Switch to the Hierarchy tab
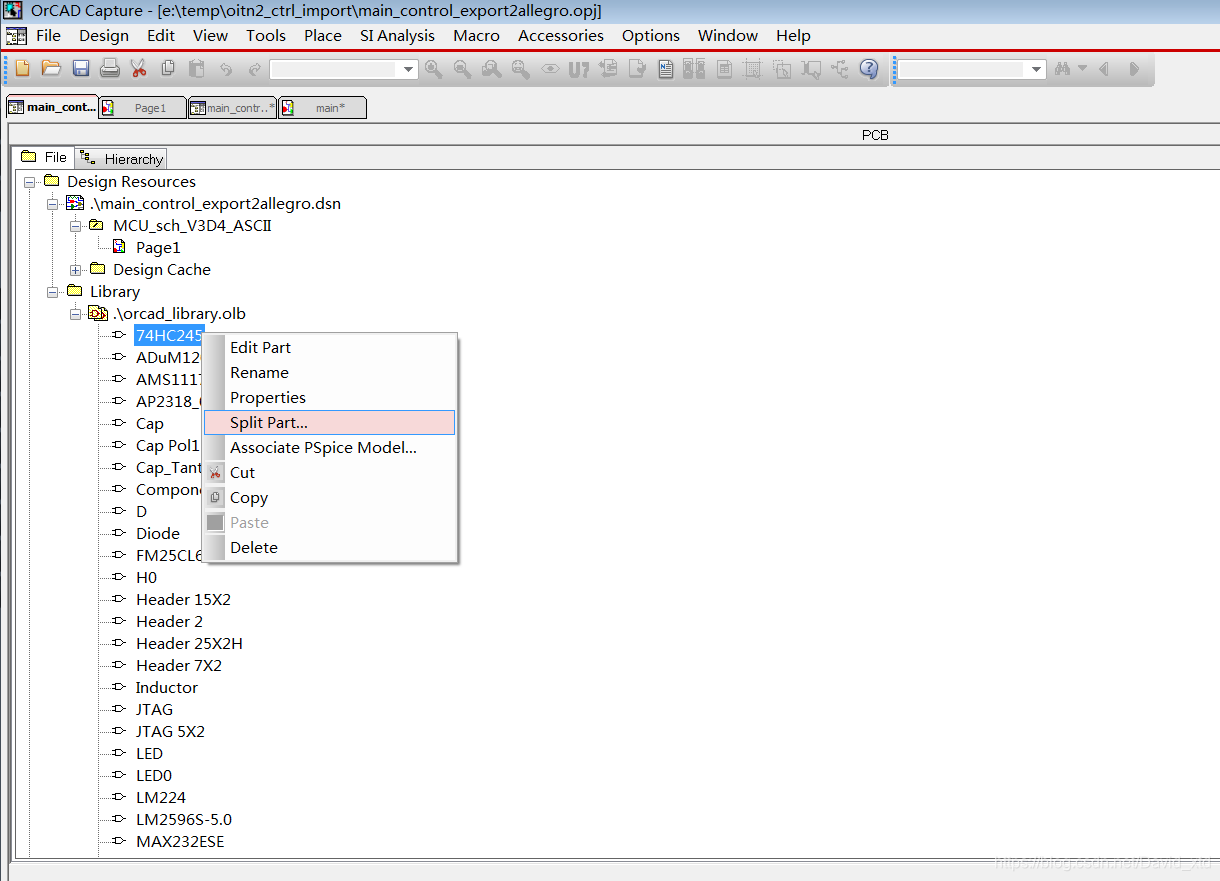Image resolution: width=1220 pixels, height=881 pixels. pos(122,159)
